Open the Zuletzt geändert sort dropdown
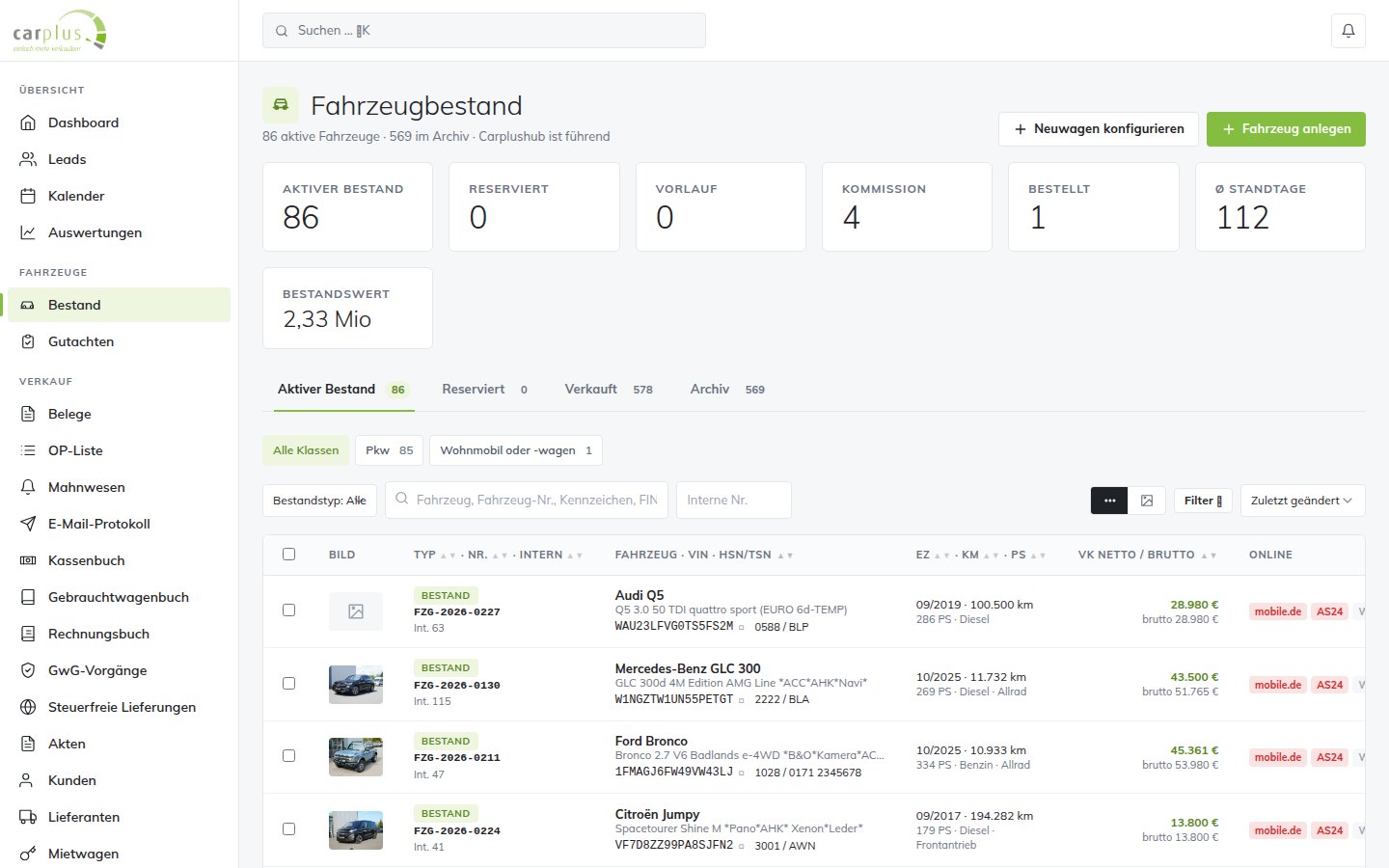Image resolution: width=1389 pixels, height=868 pixels. pyautogui.click(x=1302, y=501)
